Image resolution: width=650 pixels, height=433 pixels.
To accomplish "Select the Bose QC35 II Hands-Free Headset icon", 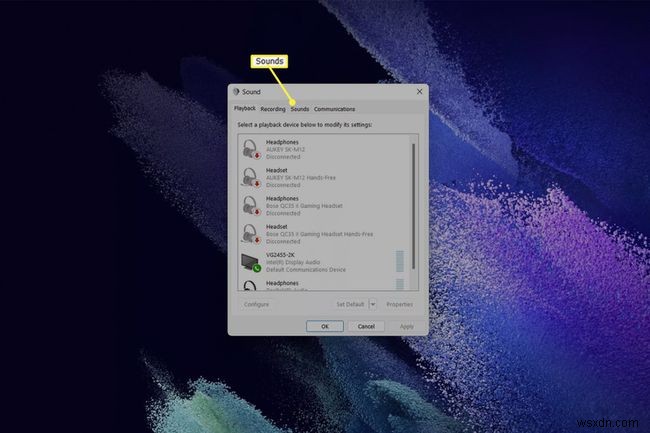I will (x=251, y=234).
